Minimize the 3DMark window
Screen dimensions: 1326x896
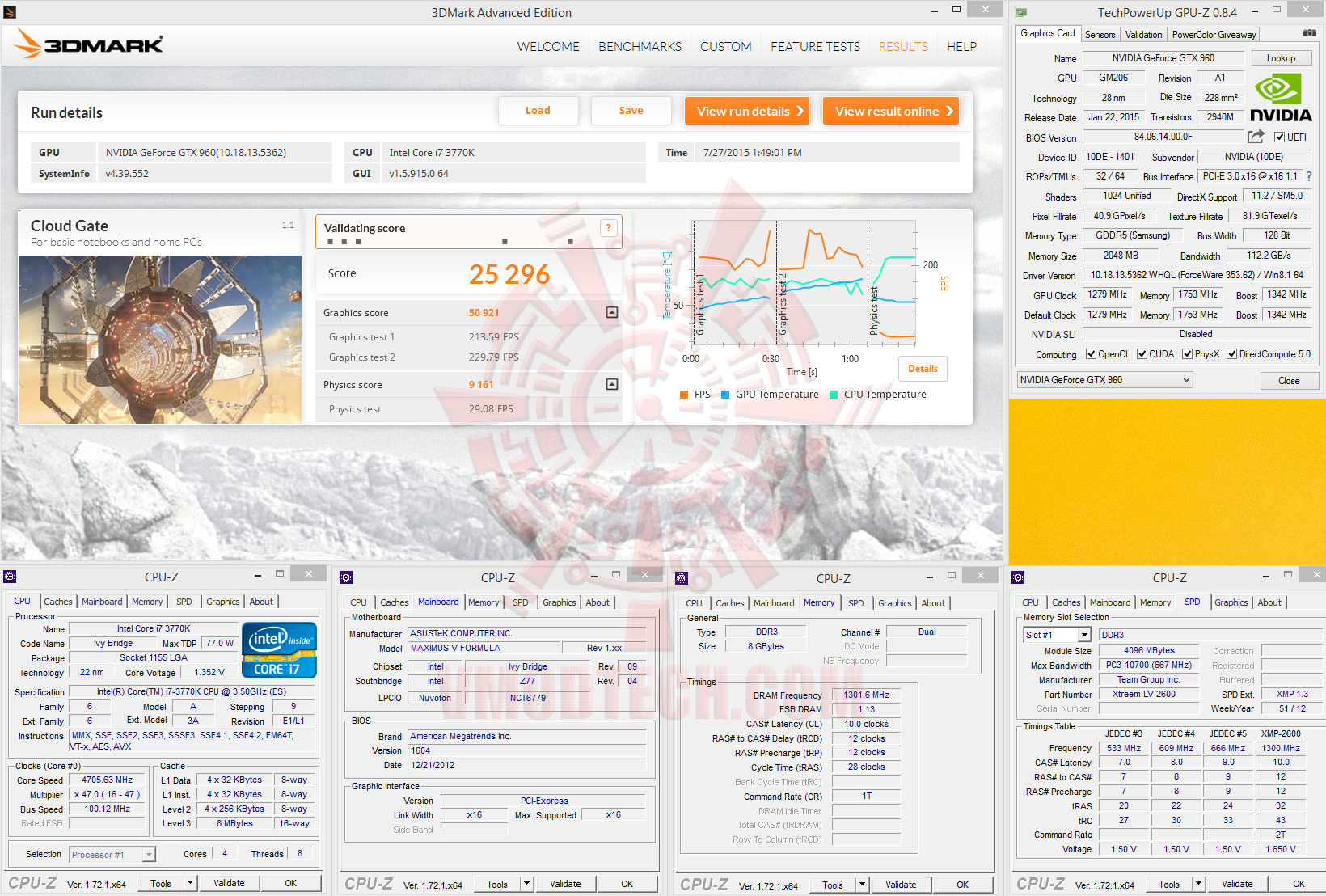pos(935,11)
